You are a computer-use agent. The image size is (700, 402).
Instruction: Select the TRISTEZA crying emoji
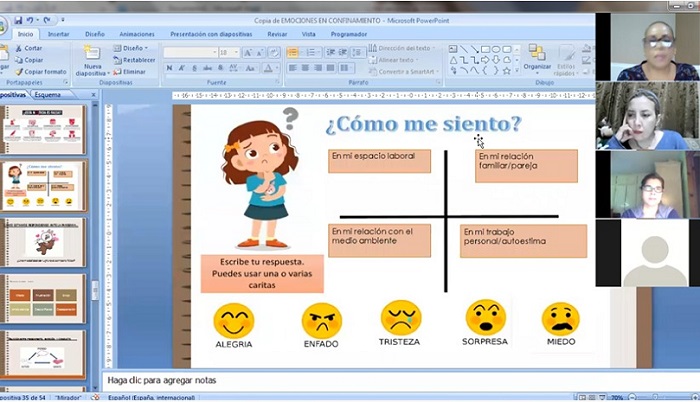pyautogui.click(x=400, y=318)
